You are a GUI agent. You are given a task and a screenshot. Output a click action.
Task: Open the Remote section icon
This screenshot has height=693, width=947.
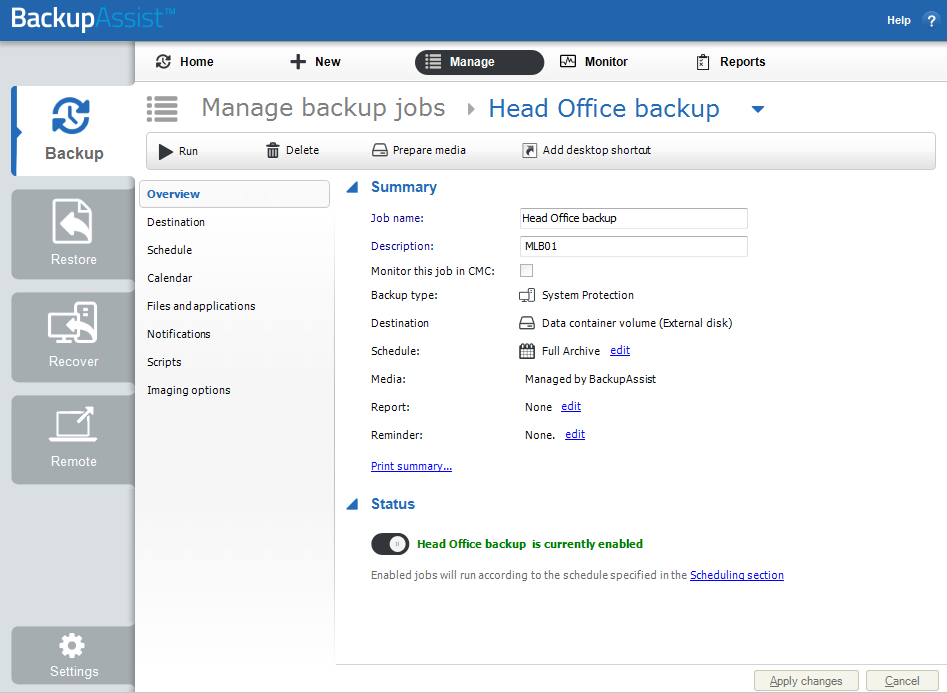(x=73, y=425)
